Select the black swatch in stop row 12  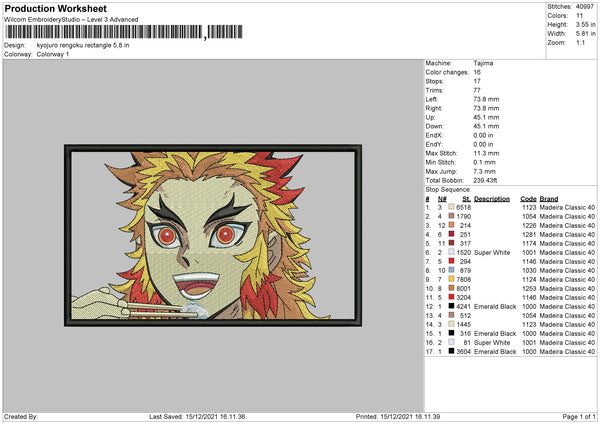[x=451, y=306]
